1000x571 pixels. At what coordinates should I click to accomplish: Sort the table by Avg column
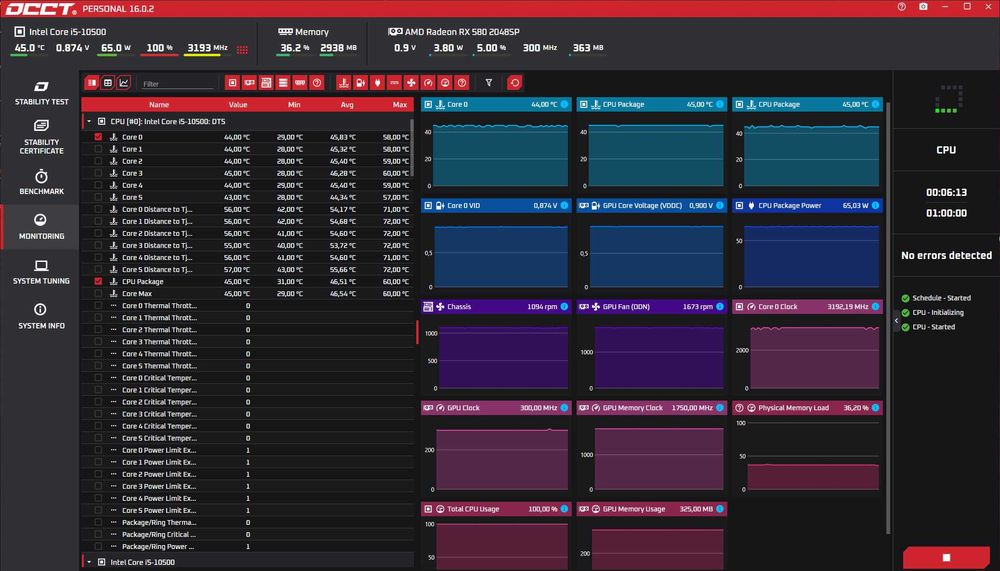[x=347, y=105]
